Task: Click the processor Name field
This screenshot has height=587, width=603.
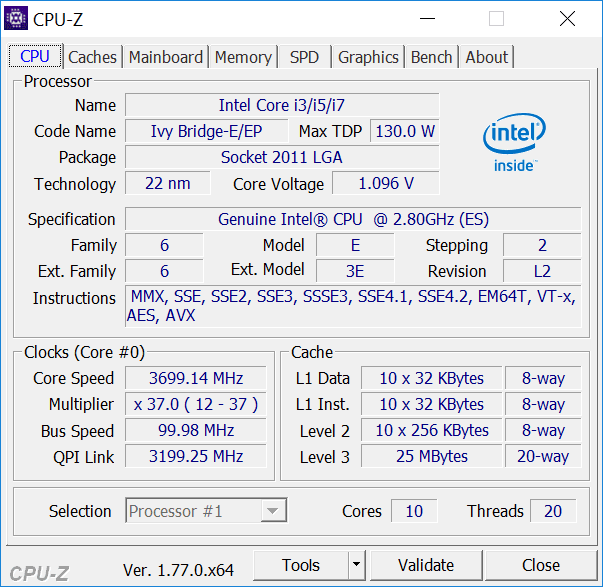Action: click(282, 105)
